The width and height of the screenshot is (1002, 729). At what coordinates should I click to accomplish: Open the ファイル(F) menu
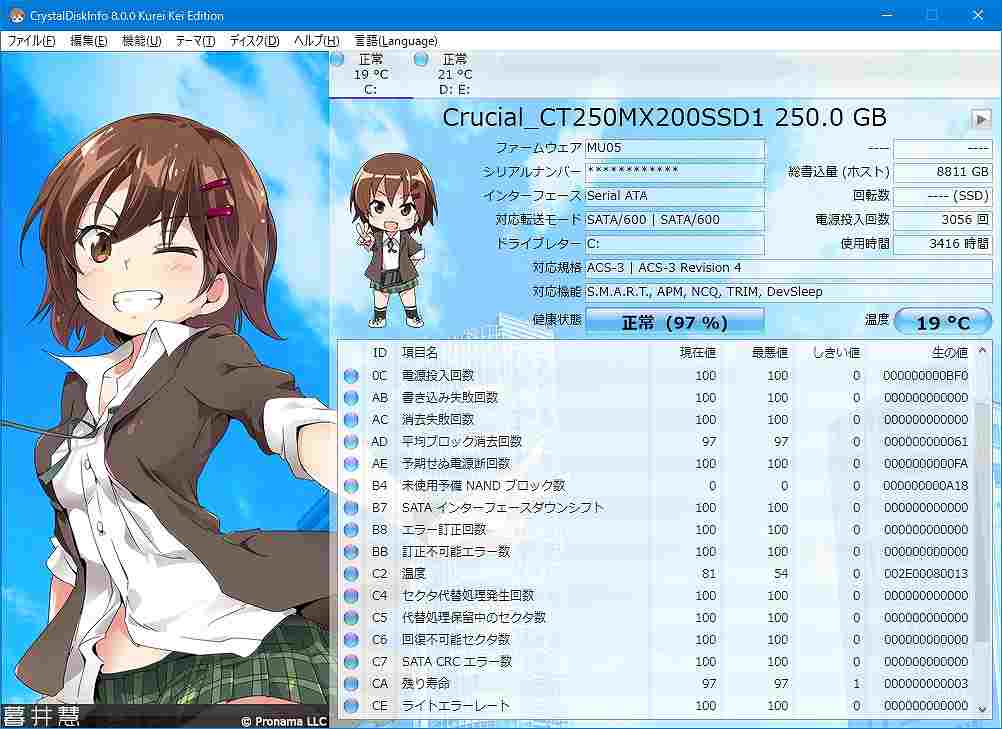(31, 41)
